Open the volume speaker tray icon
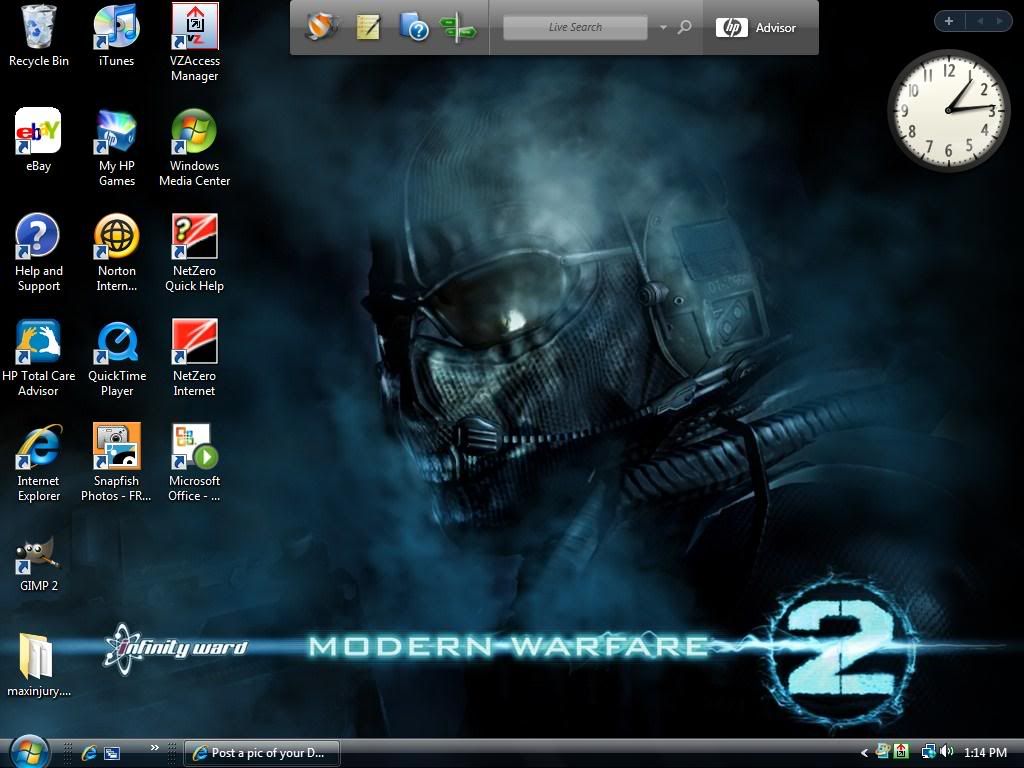1024x768 pixels. pos(946,752)
